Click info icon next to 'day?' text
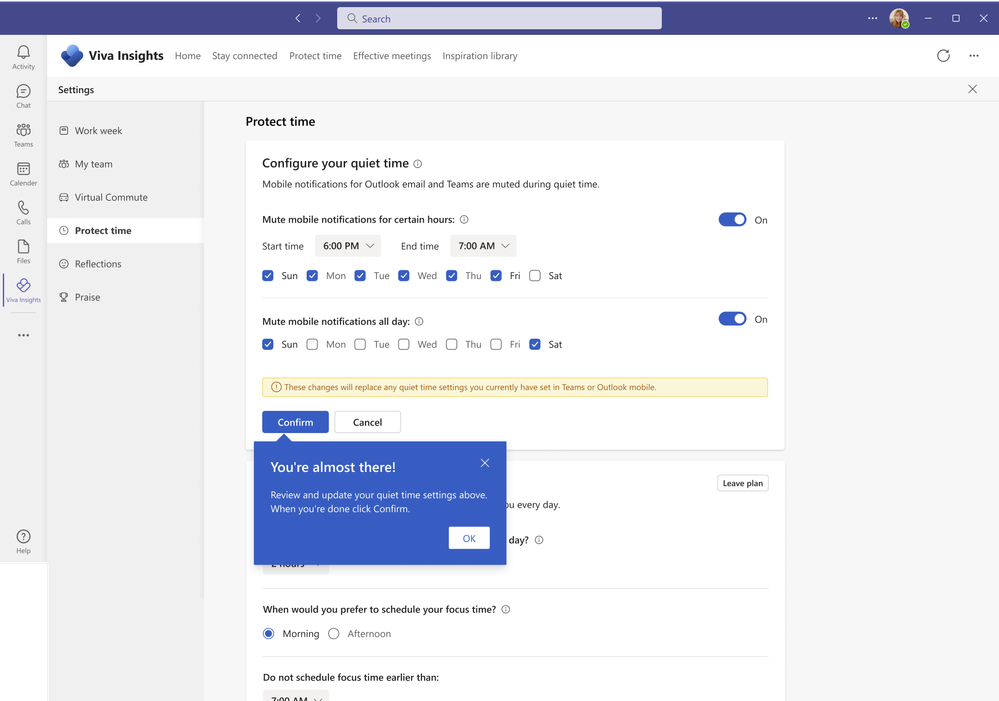Image resolution: width=999 pixels, height=701 pixels. click(x=539, y=540)
